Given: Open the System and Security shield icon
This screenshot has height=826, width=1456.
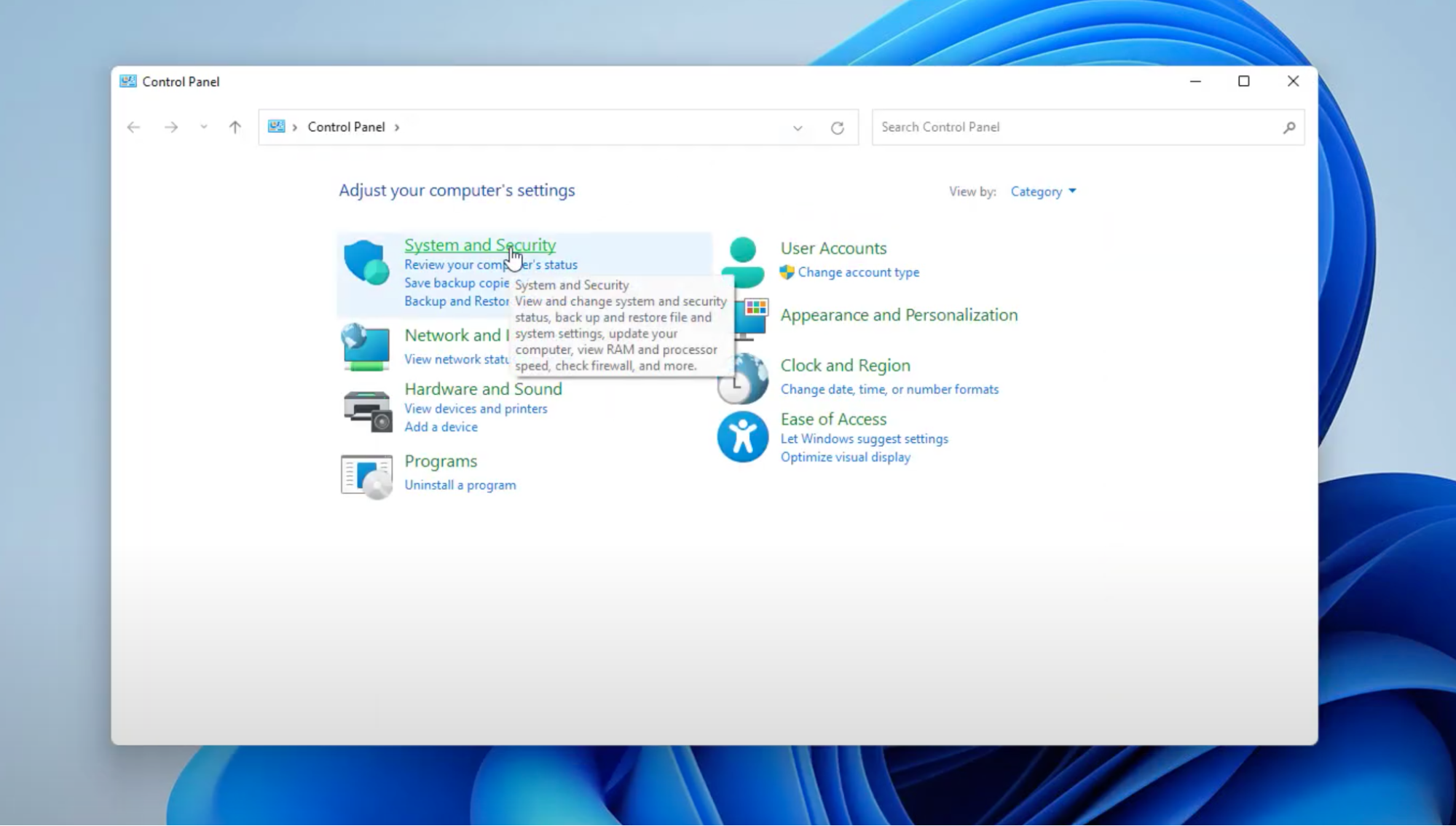Looking at the screenshot, I should point(366,262).
